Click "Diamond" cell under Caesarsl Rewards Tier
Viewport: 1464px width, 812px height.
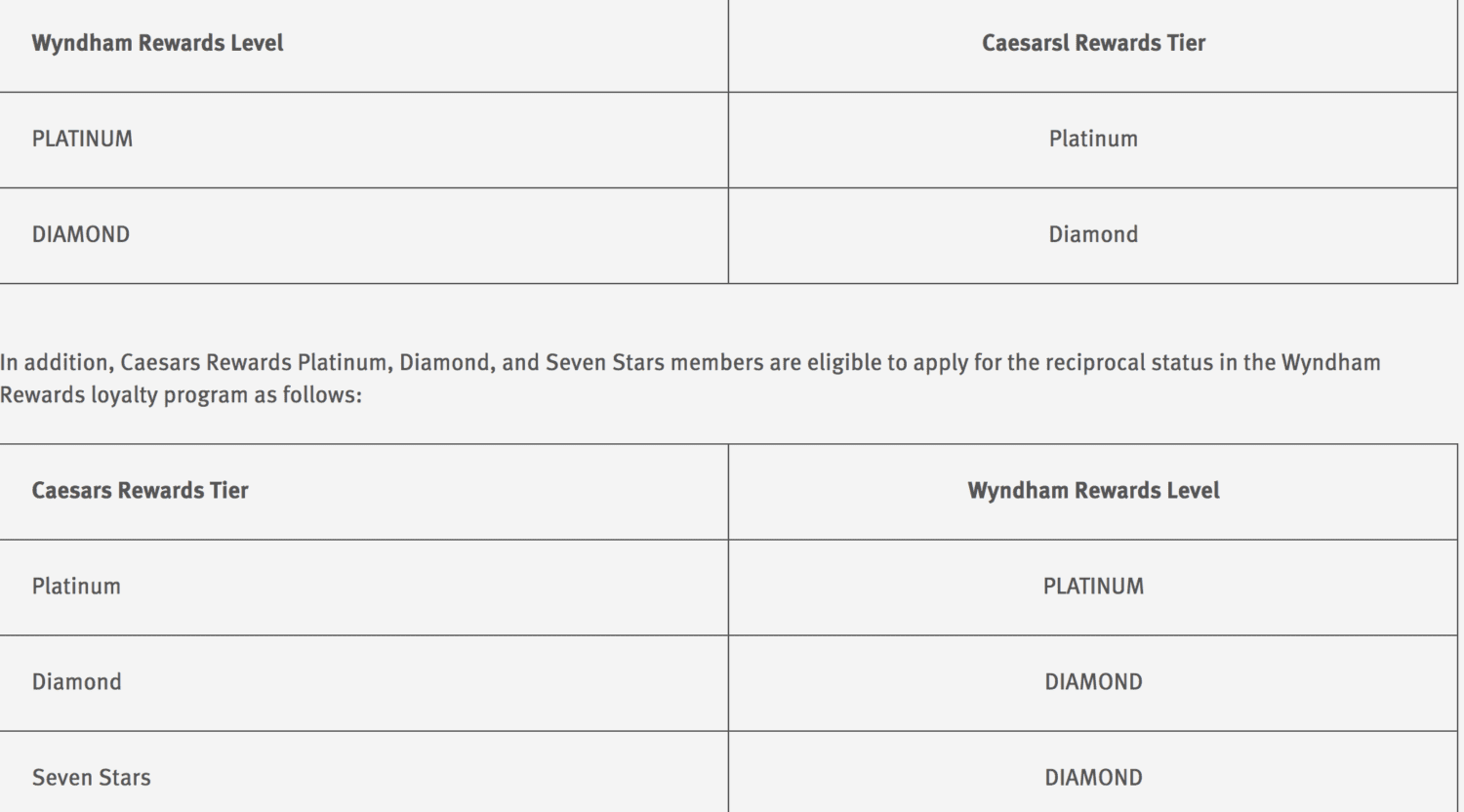1093,234
